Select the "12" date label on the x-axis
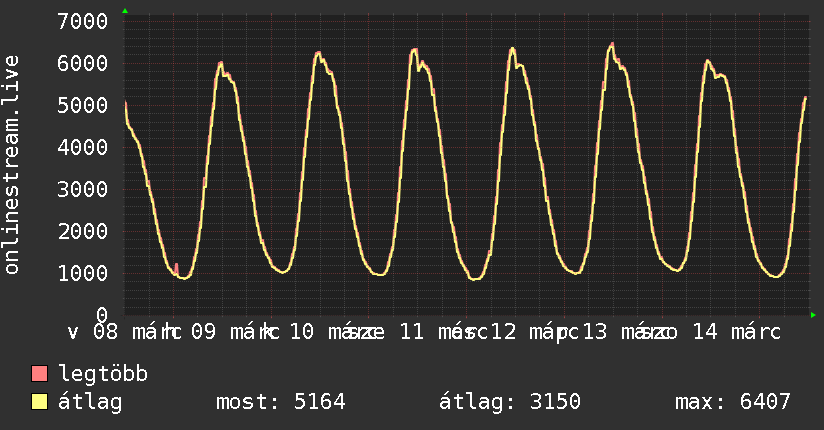 pos(503,332)
